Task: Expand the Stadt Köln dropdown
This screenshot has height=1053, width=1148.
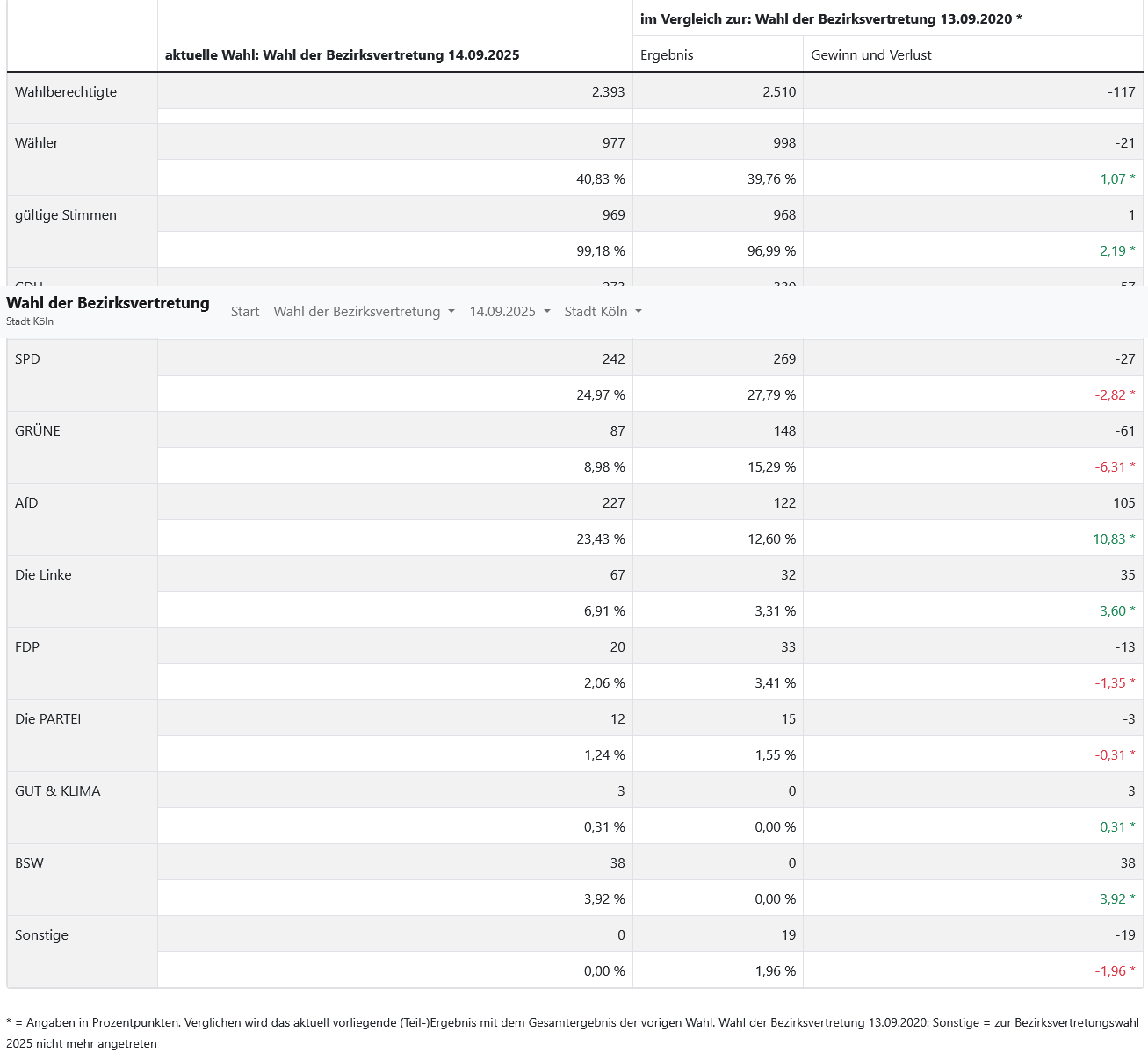Action: point(603,312)
